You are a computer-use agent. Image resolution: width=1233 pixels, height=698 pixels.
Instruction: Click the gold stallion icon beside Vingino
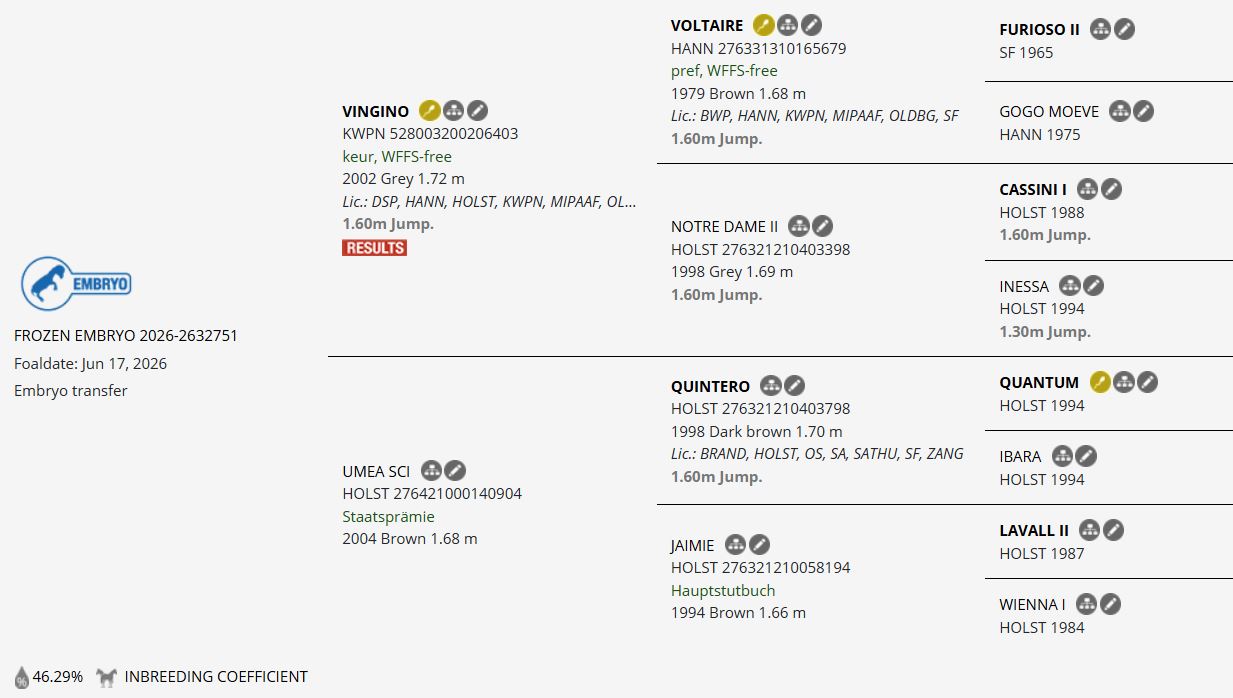point(429,111)
